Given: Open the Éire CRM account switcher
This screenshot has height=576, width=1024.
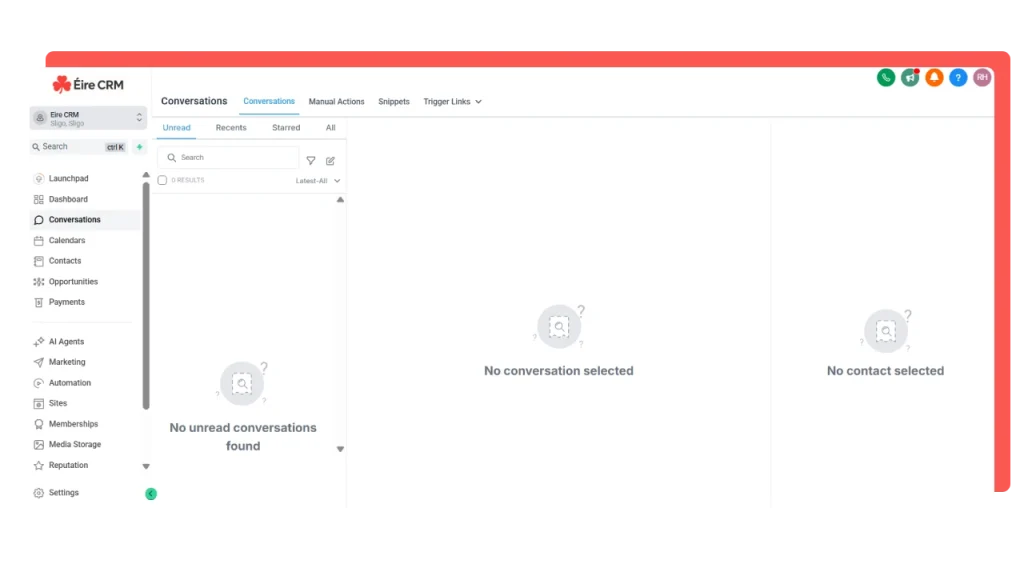Looking at the screenshot, I should [x=88, y=118].
